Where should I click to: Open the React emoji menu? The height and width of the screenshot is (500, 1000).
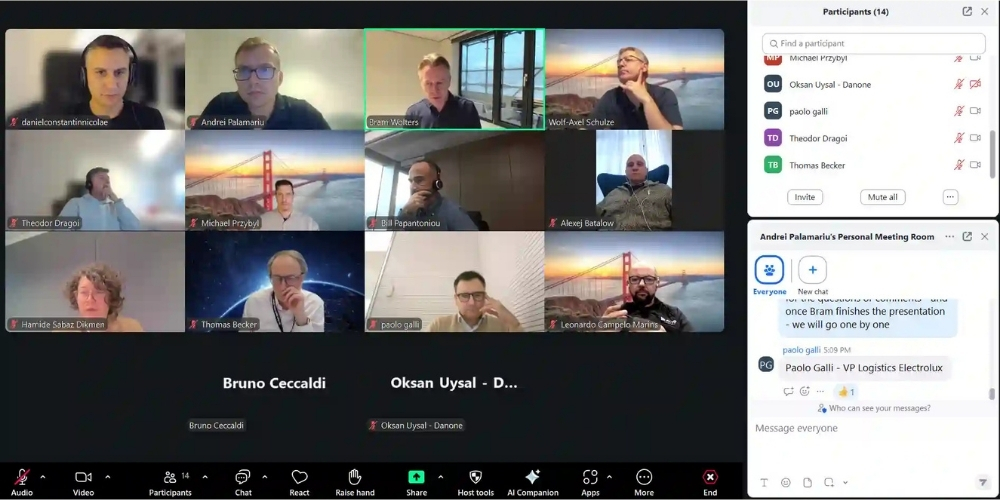[299, 478]
